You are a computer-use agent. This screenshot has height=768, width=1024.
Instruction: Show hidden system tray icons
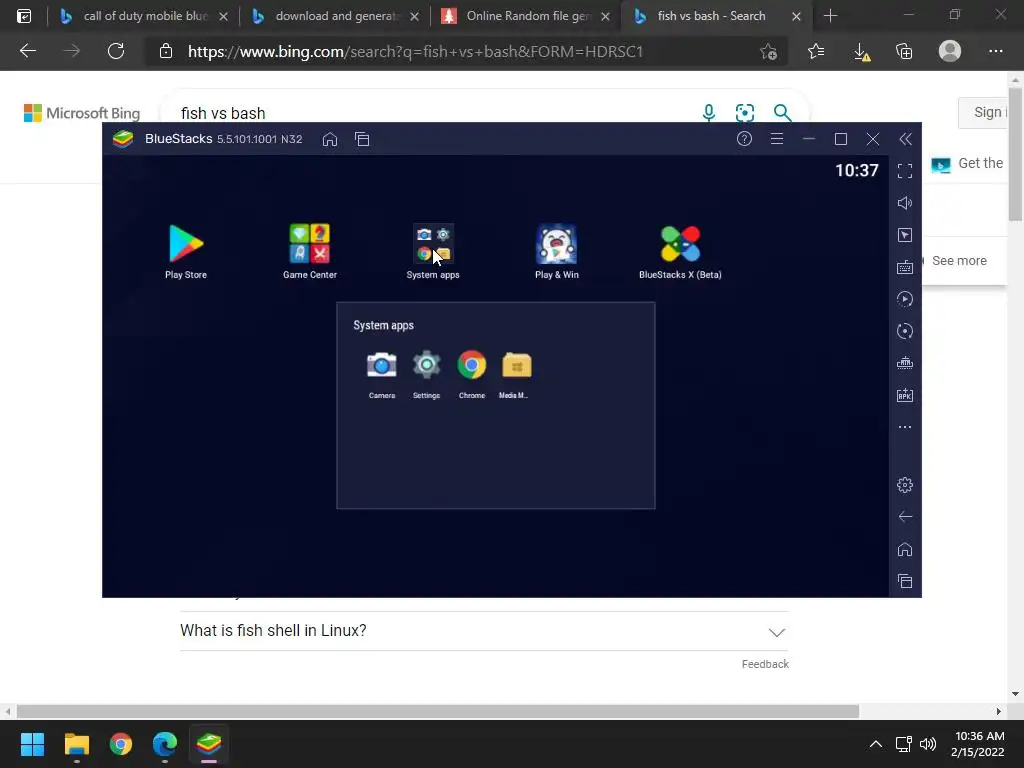click(876, 744)
